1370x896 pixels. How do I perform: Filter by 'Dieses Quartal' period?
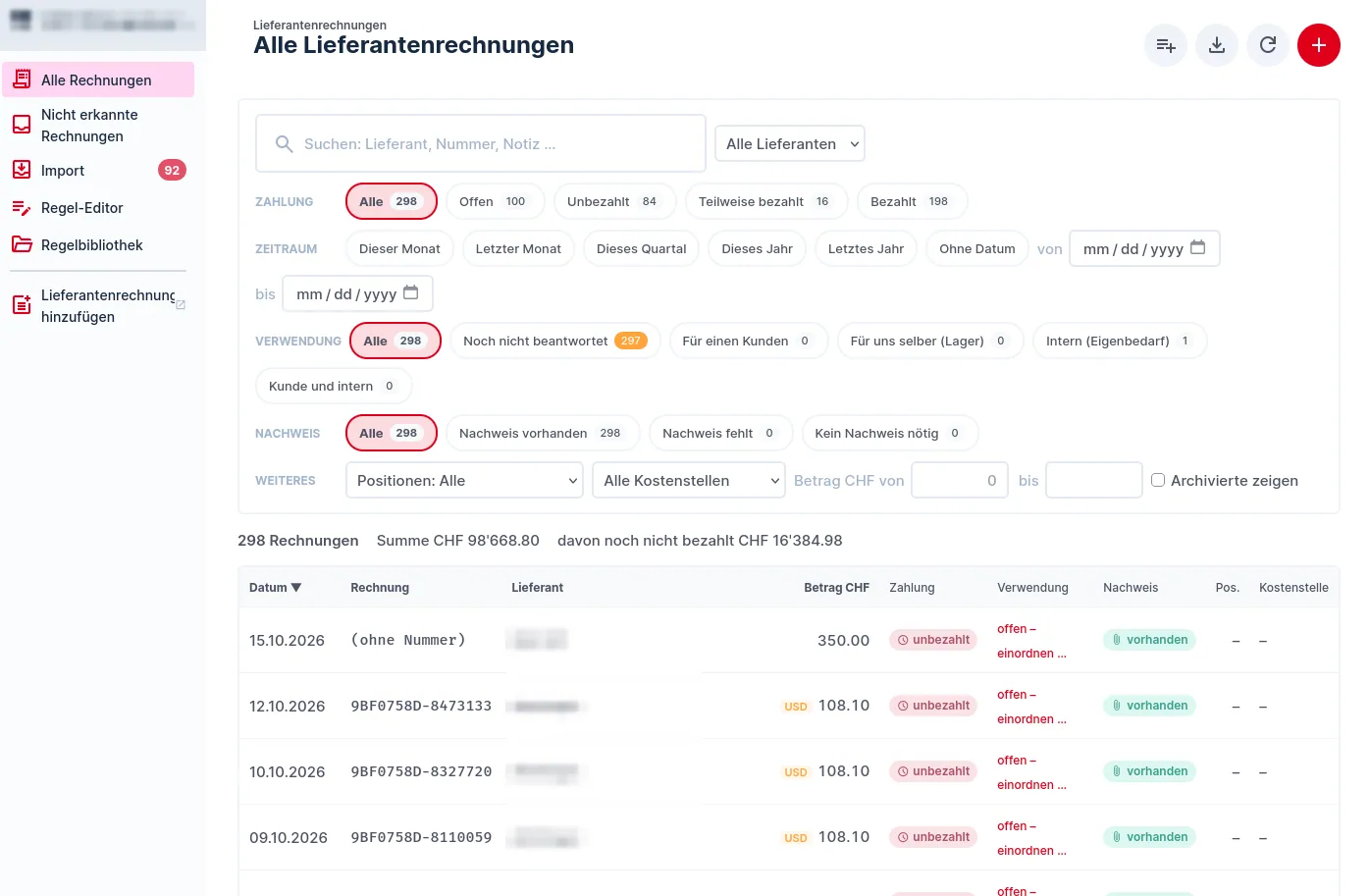click(x=641, y=248)
